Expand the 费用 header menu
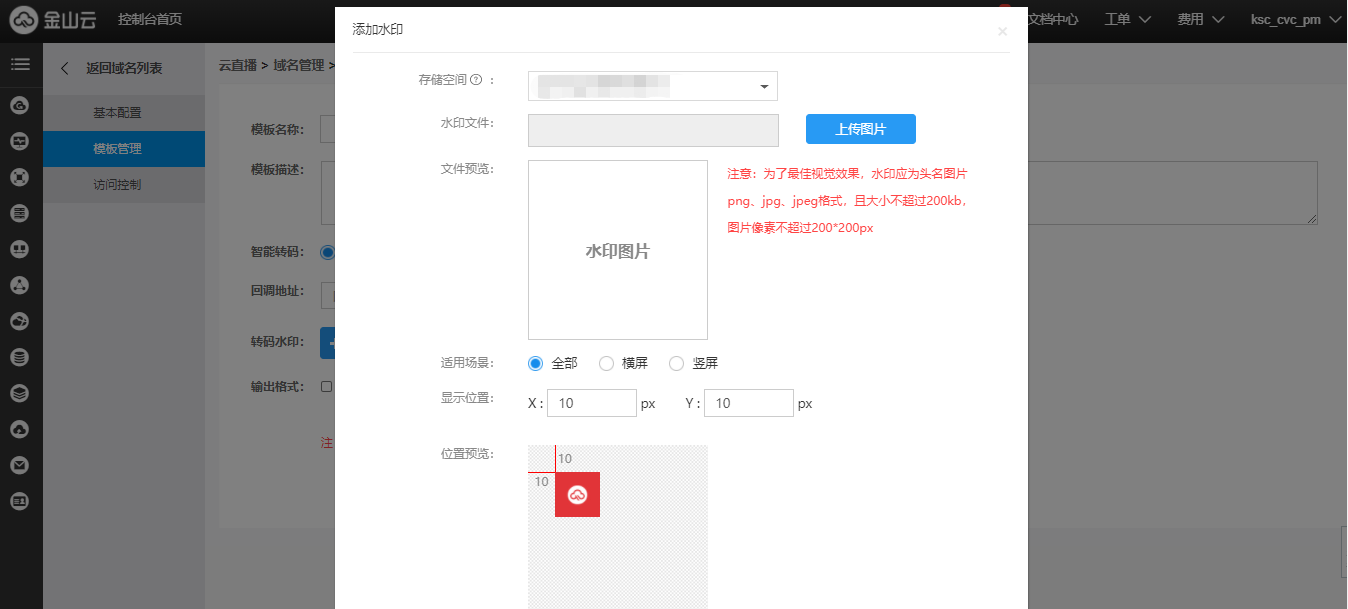1348x609 pixels. [x=1201, y=20]
